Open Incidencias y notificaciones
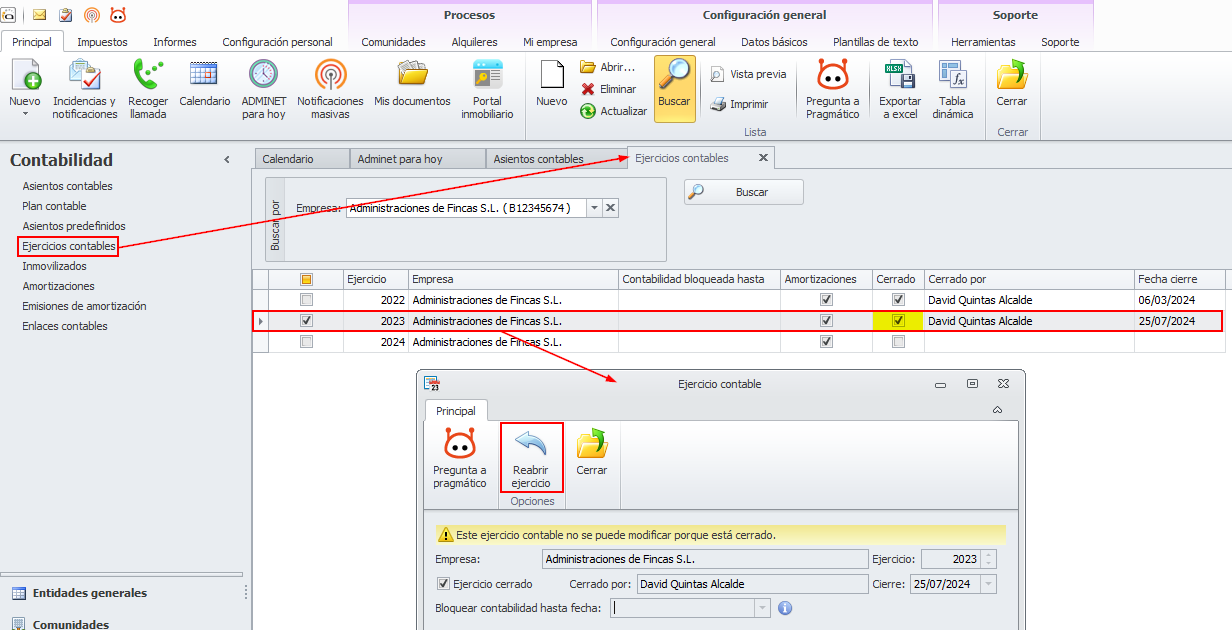 pyautogui.click(x=85, y=90)
